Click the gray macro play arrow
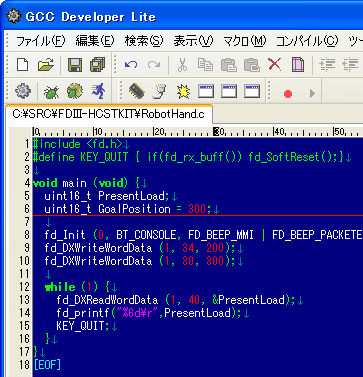 point(312,94)
